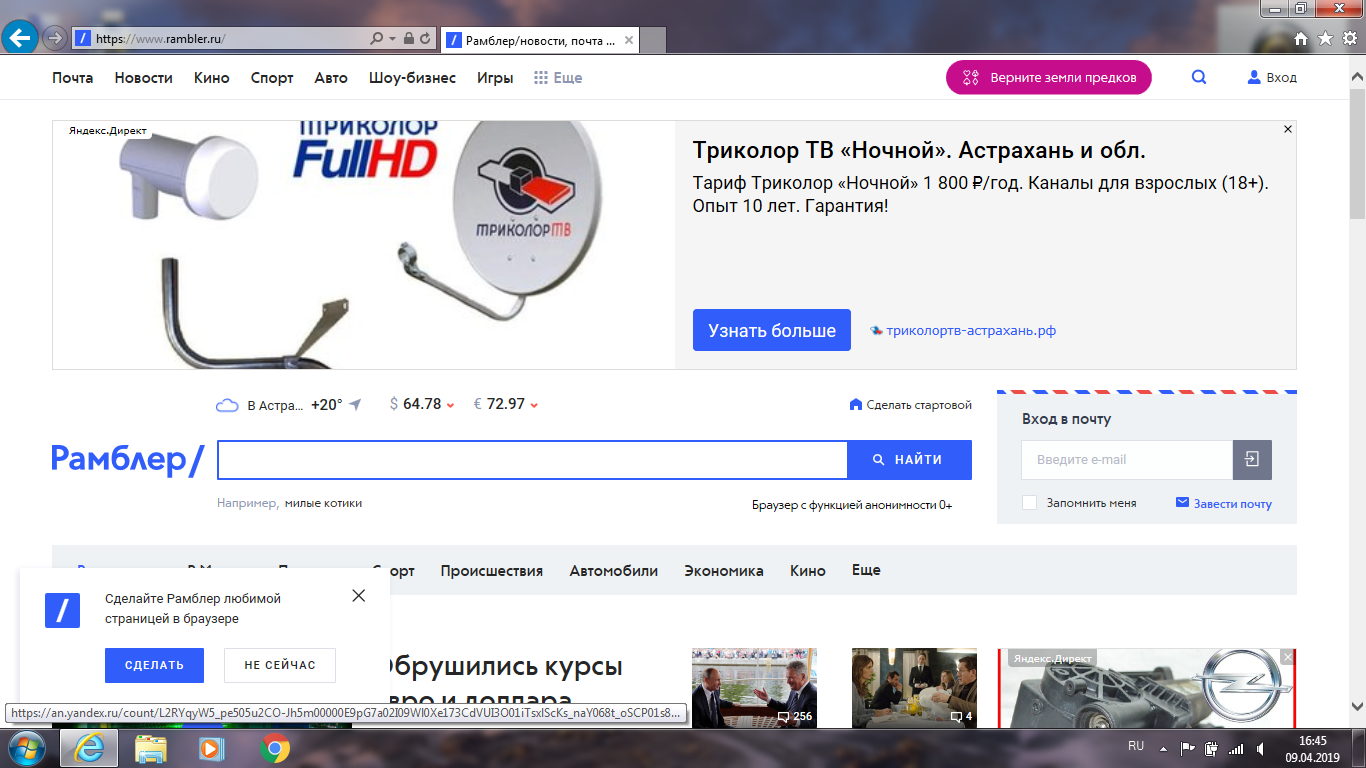Click the НЕ СЕЙЧАС button in popup
The height and width of the screenshot is (768, 1366).
[280, 665]
